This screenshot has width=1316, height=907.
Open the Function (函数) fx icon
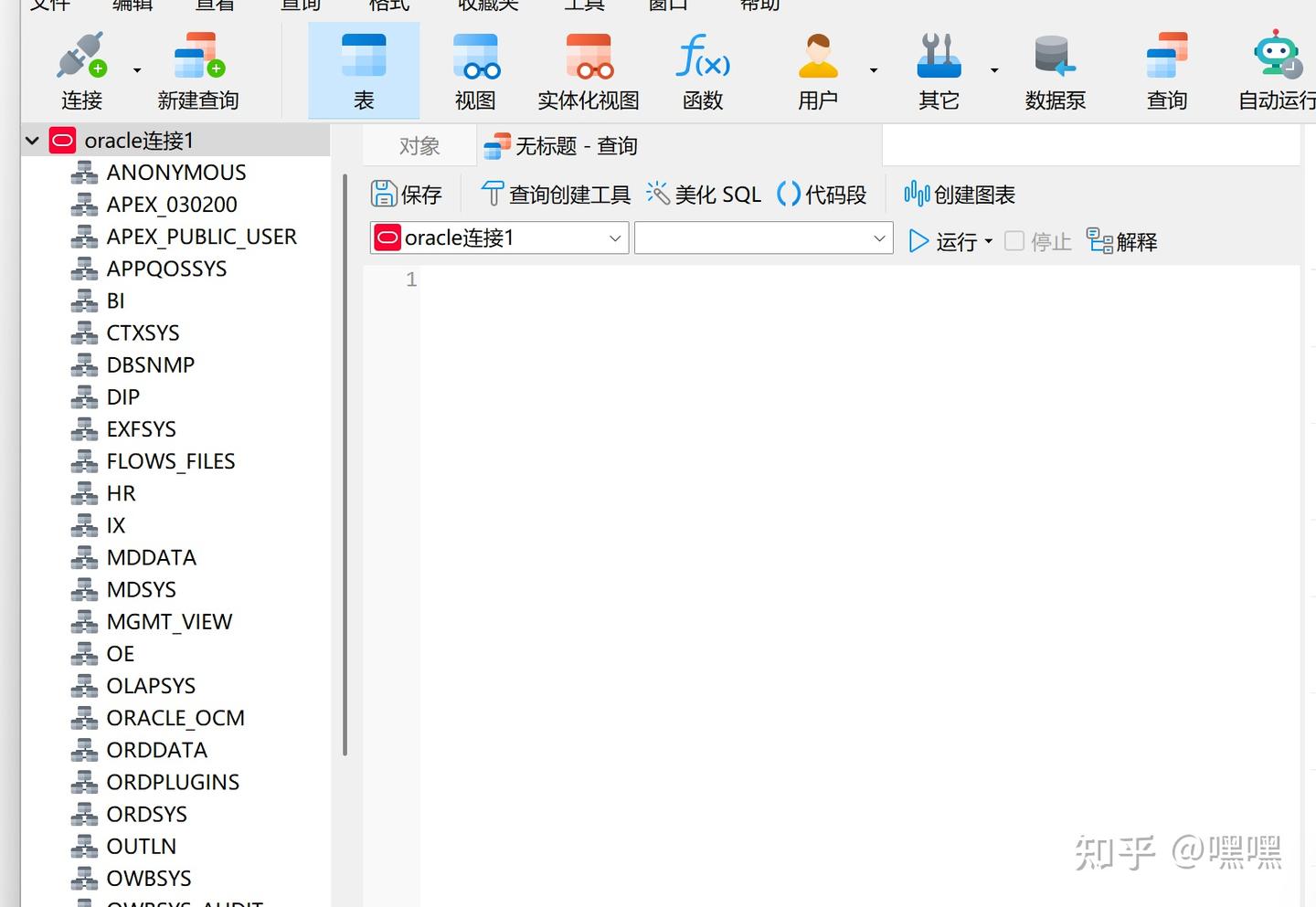[702, 56]
